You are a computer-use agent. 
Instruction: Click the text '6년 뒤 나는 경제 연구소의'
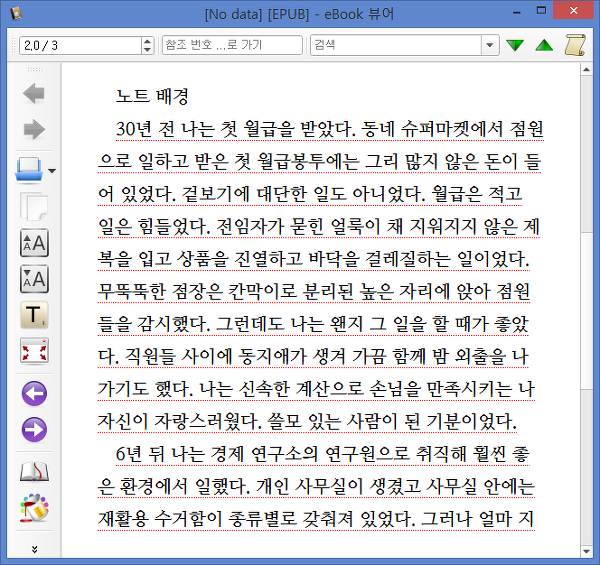tap(217, 454)
